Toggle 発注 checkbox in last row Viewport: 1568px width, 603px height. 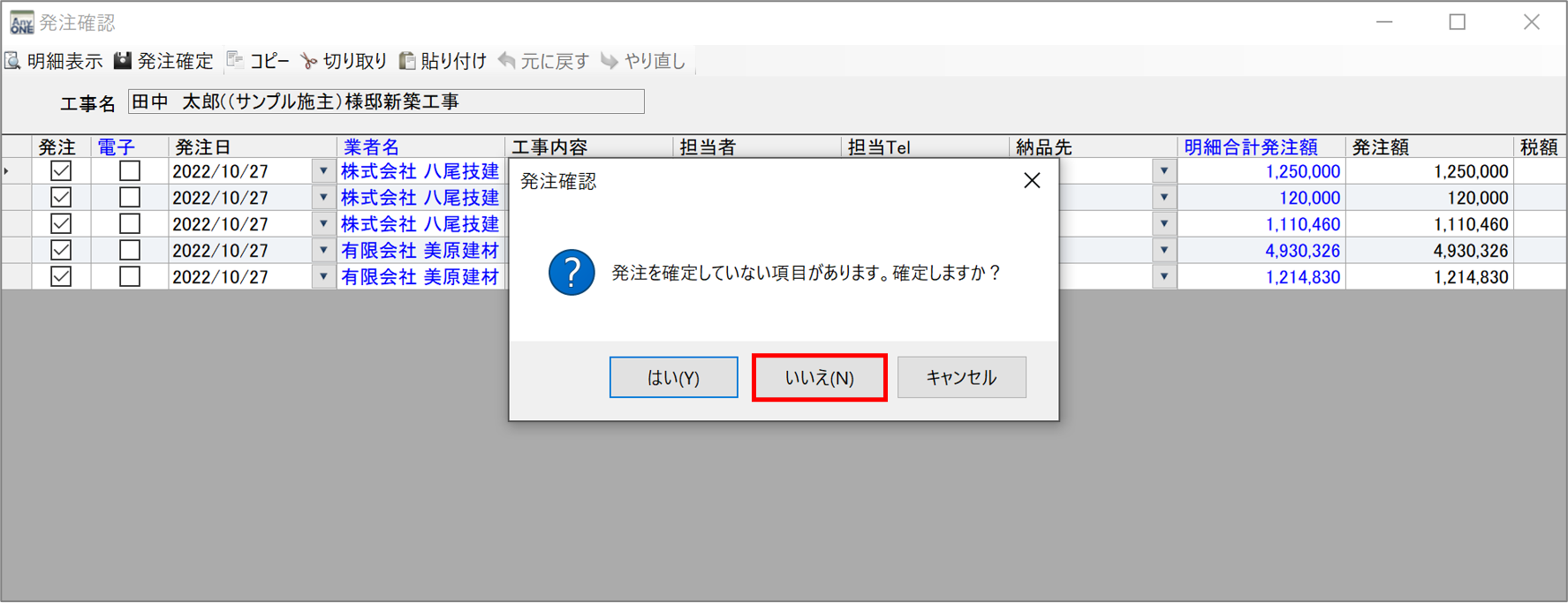pyautogui.click(x=61, y=276)
